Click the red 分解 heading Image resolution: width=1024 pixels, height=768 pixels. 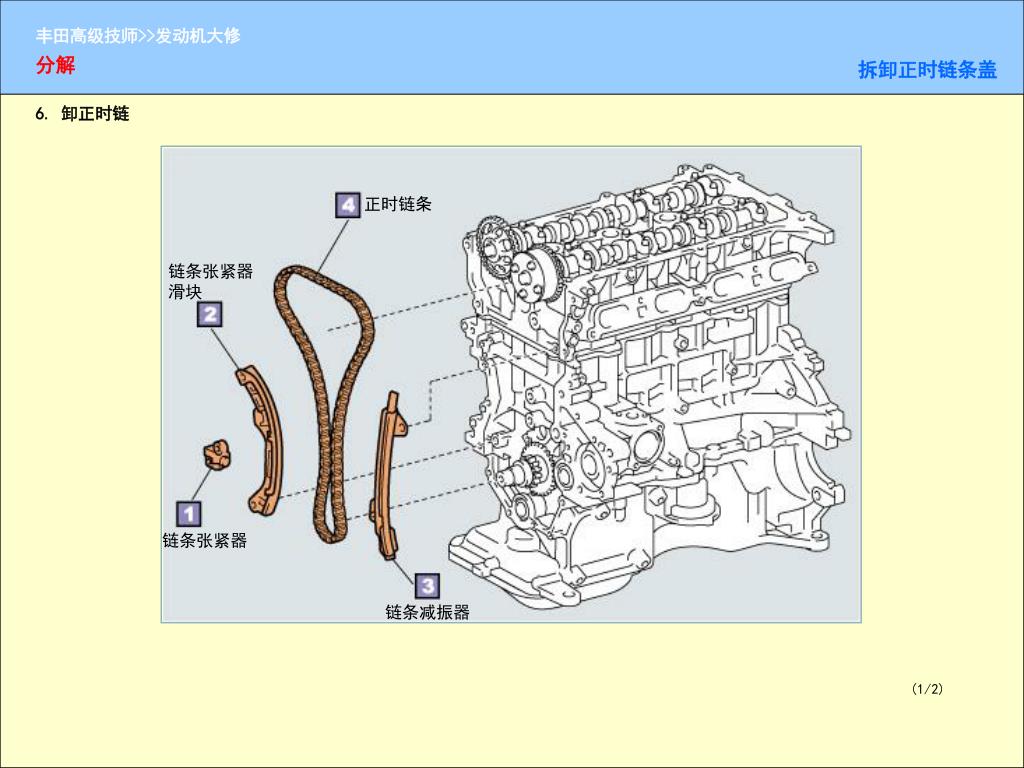(56, 65)
